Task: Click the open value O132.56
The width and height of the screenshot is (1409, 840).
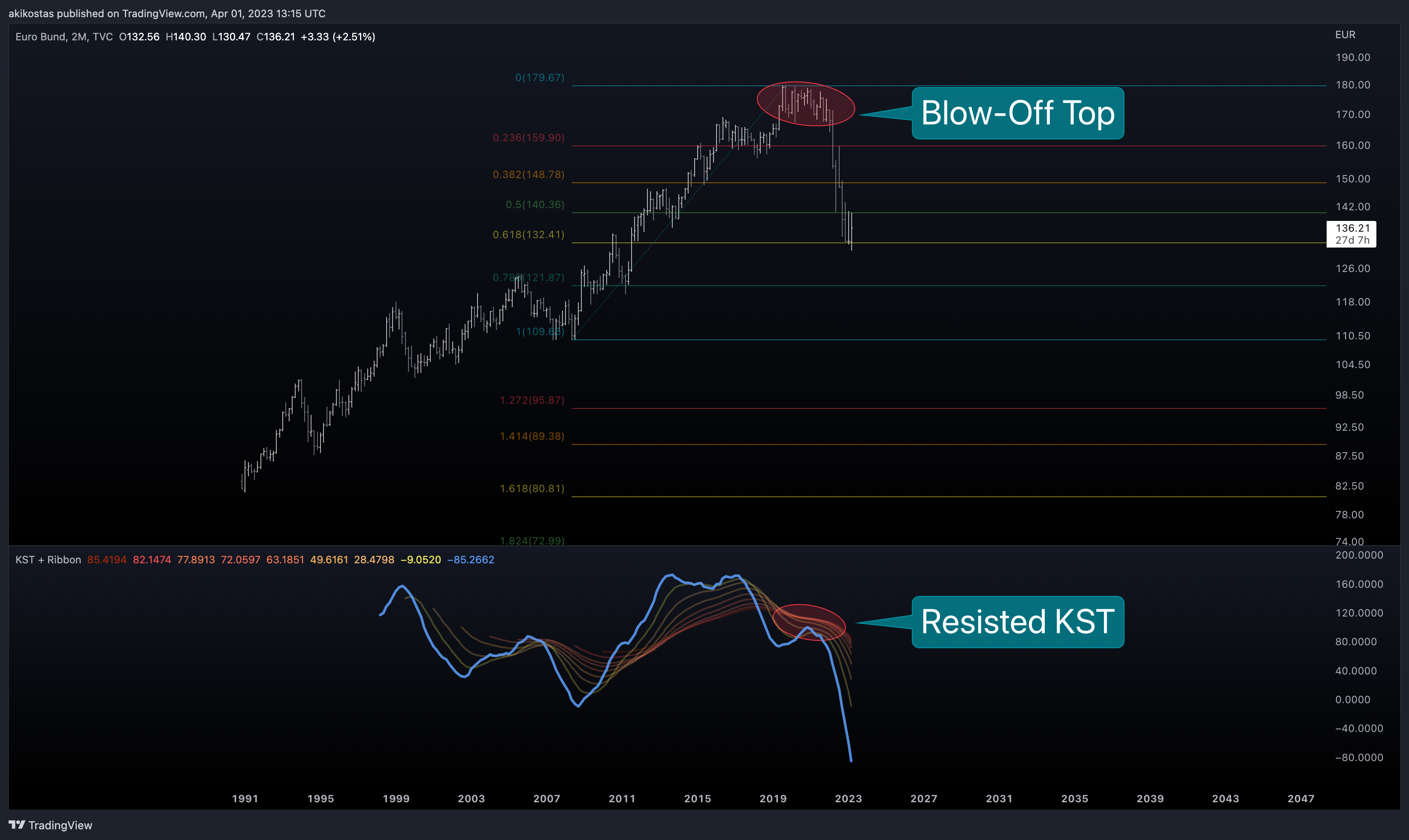Action: pos(139,37)
